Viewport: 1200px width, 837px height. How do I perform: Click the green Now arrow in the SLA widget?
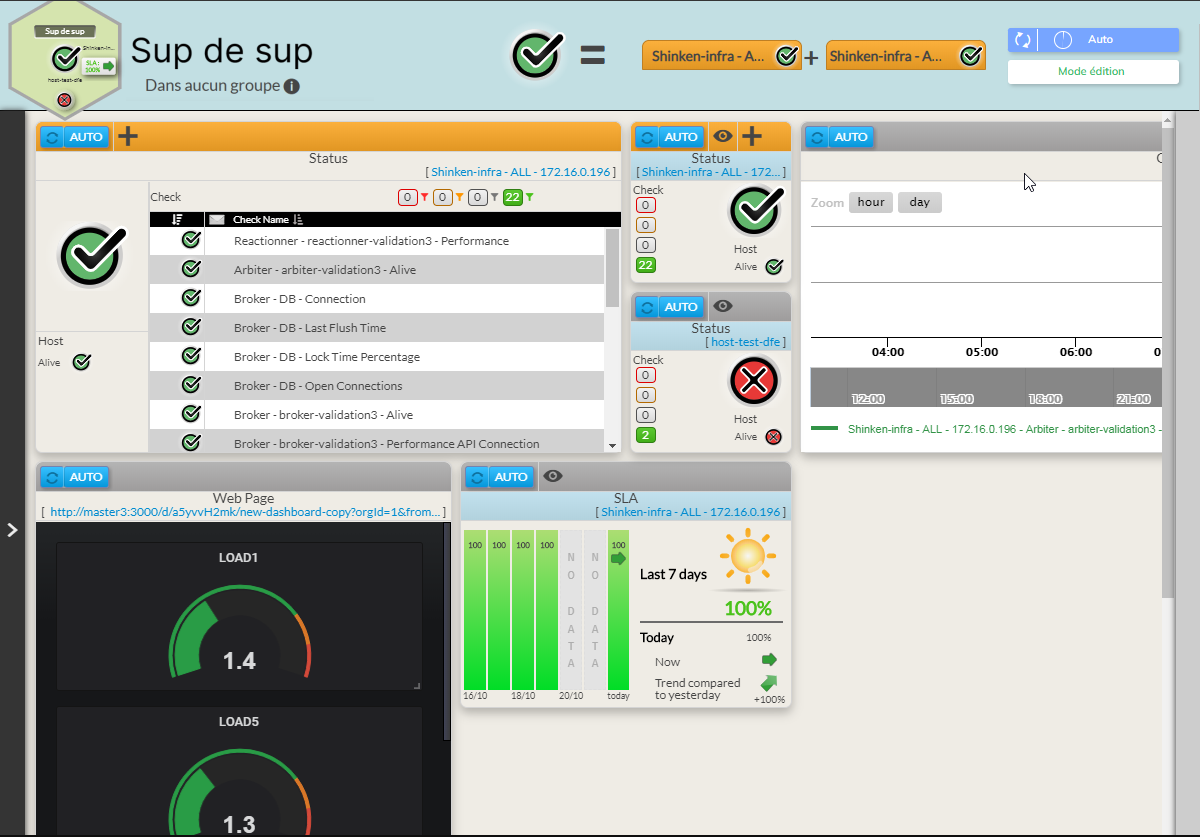tap(769, 660)
